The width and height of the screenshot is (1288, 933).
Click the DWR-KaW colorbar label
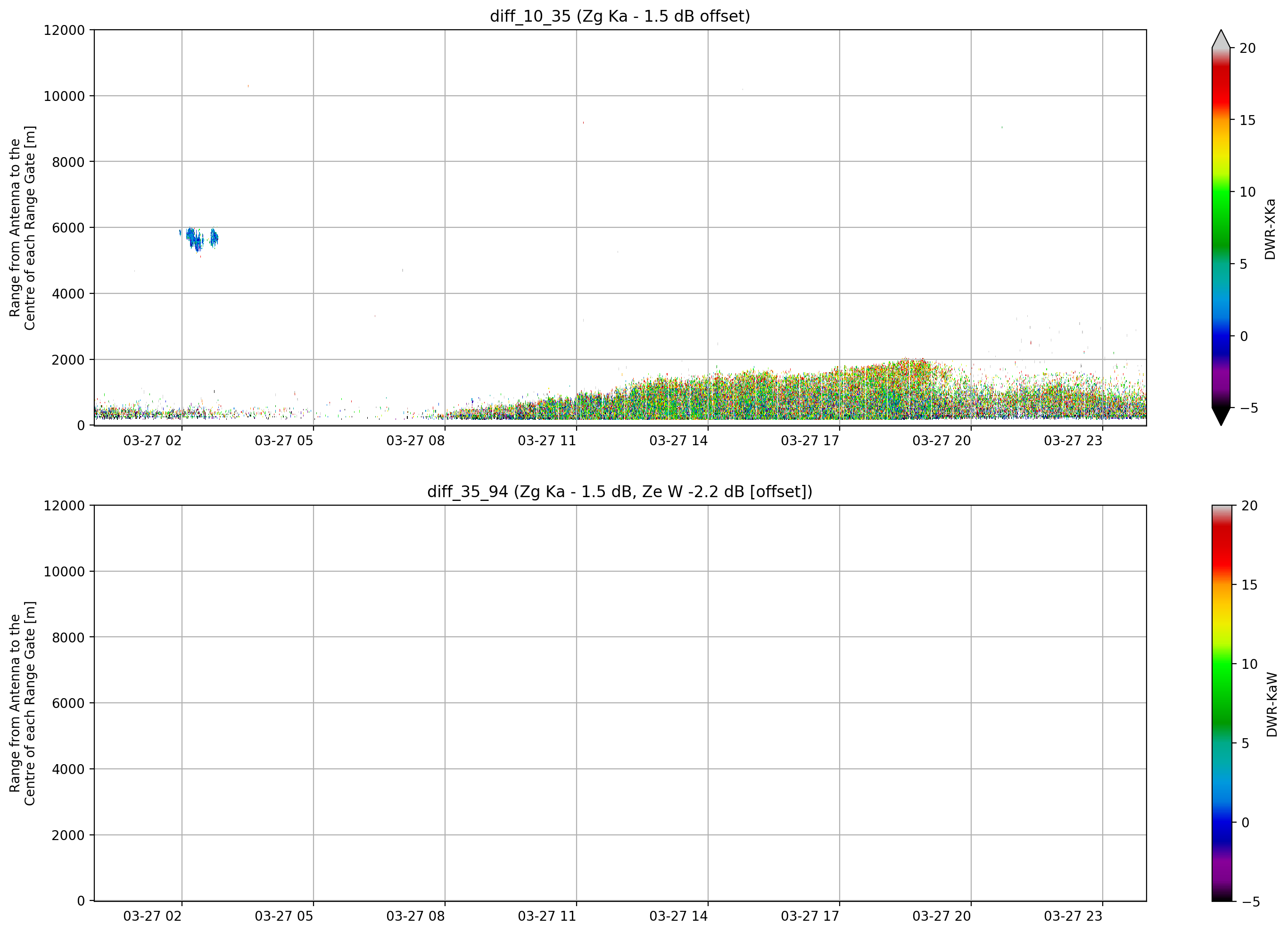click(x=1271, y=705)
